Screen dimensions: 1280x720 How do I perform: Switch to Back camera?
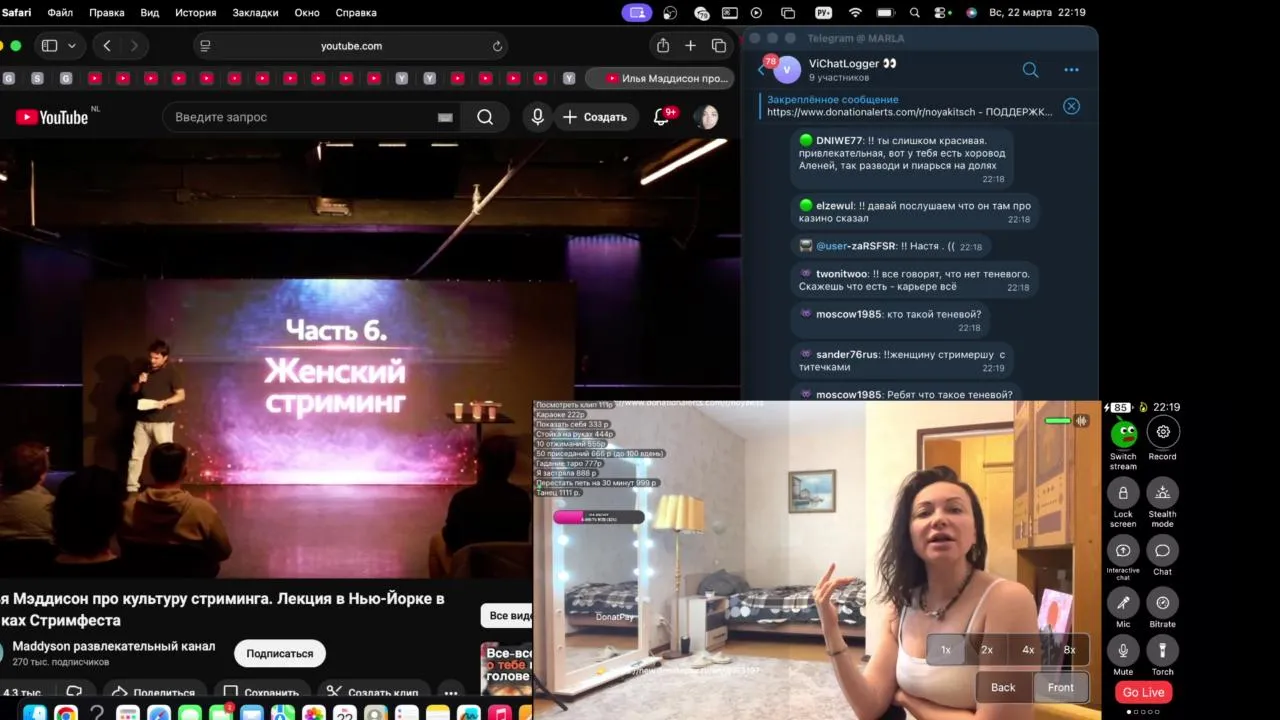coord(1003,687)
